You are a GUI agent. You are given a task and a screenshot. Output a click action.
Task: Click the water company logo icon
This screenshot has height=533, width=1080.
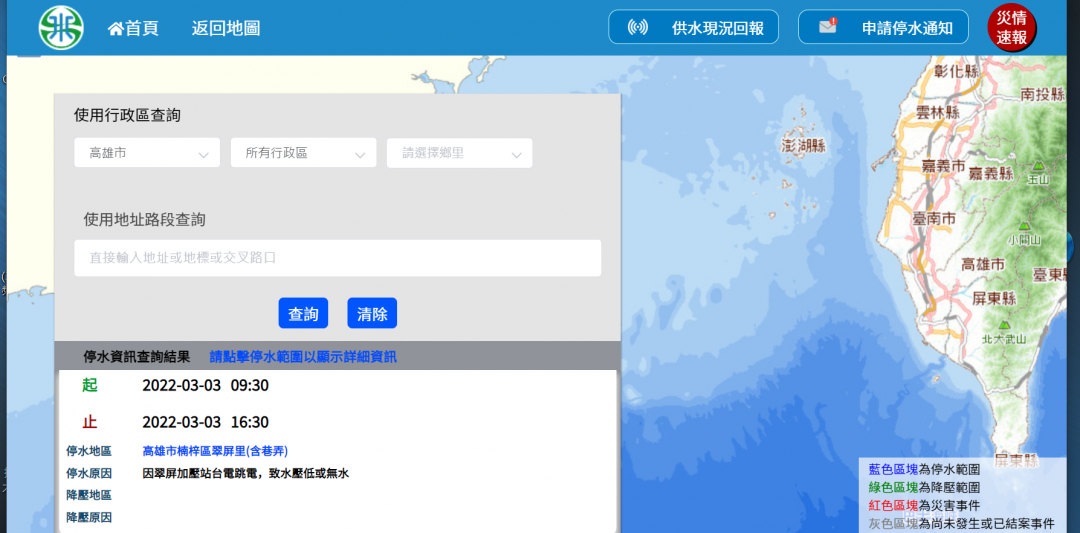[x=61, y=28]
